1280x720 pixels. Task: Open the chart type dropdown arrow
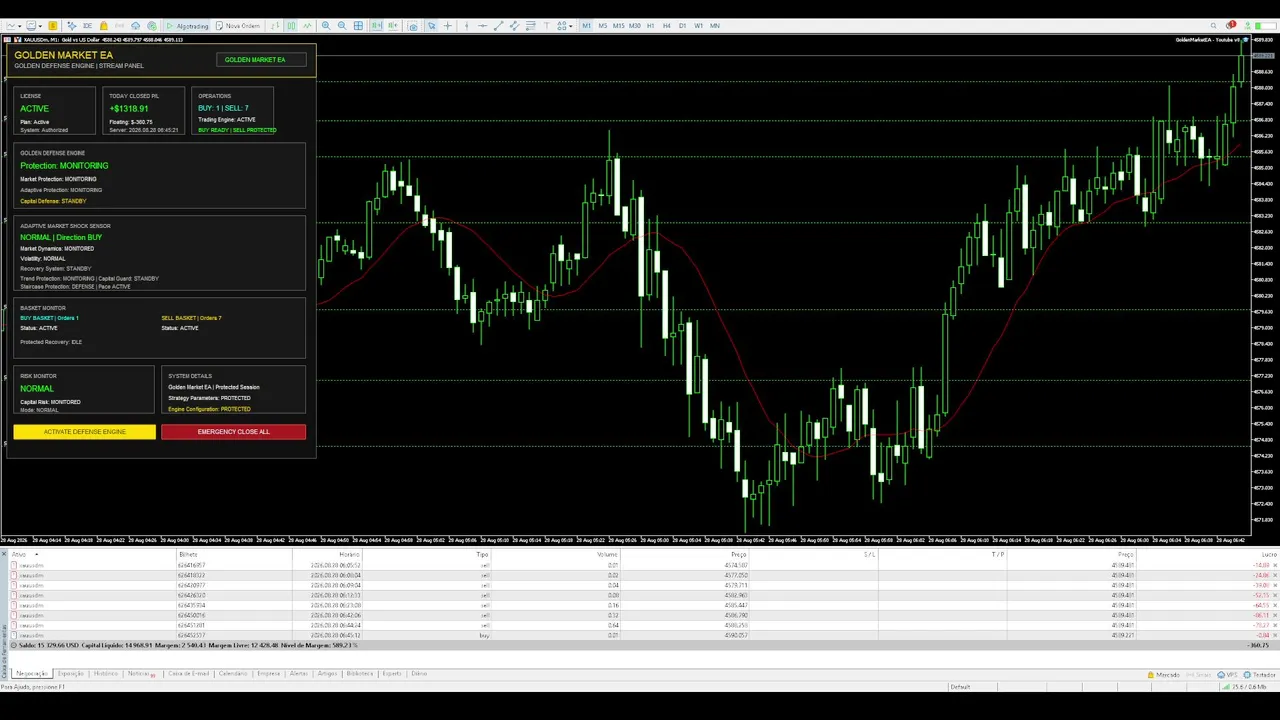(19, 26)
